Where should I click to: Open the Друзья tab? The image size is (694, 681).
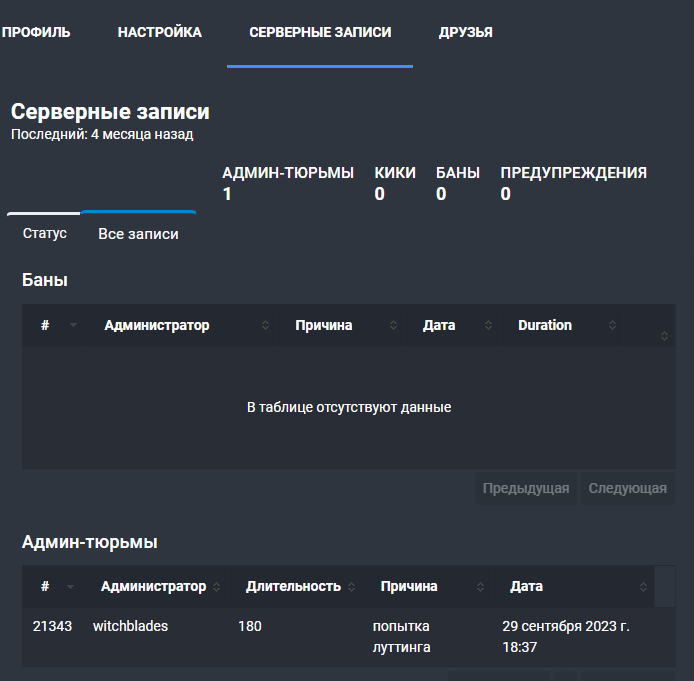[x=466, y=32]
